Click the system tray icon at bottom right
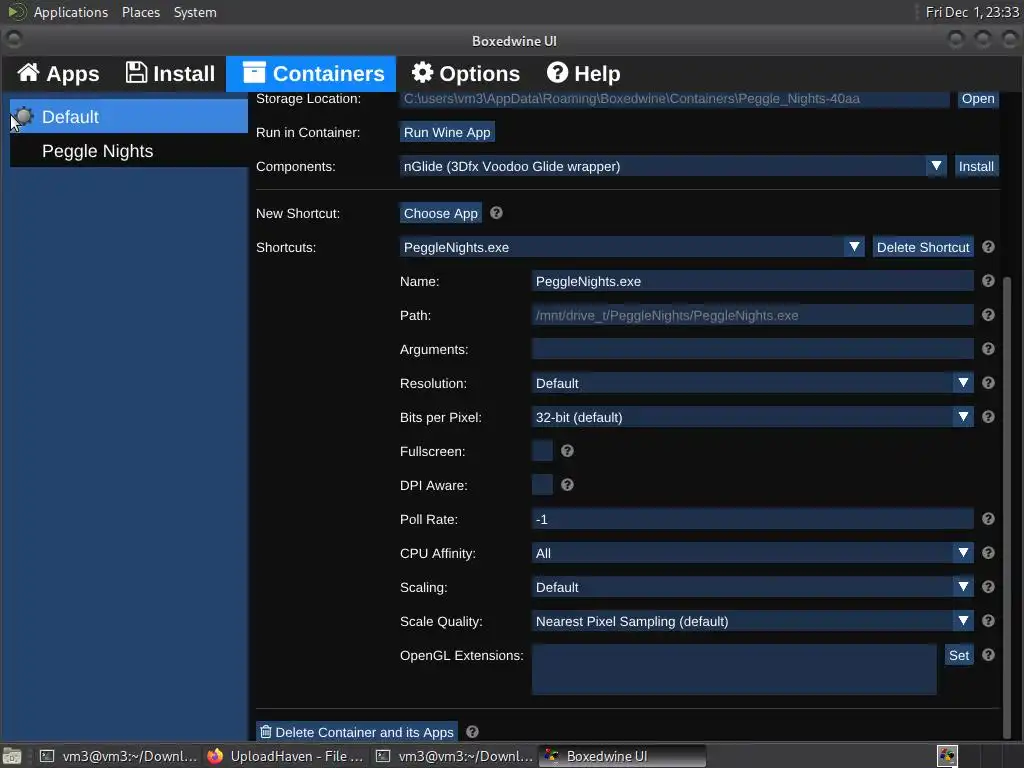This screenshot has width=1024, height=768. (947, 756)
